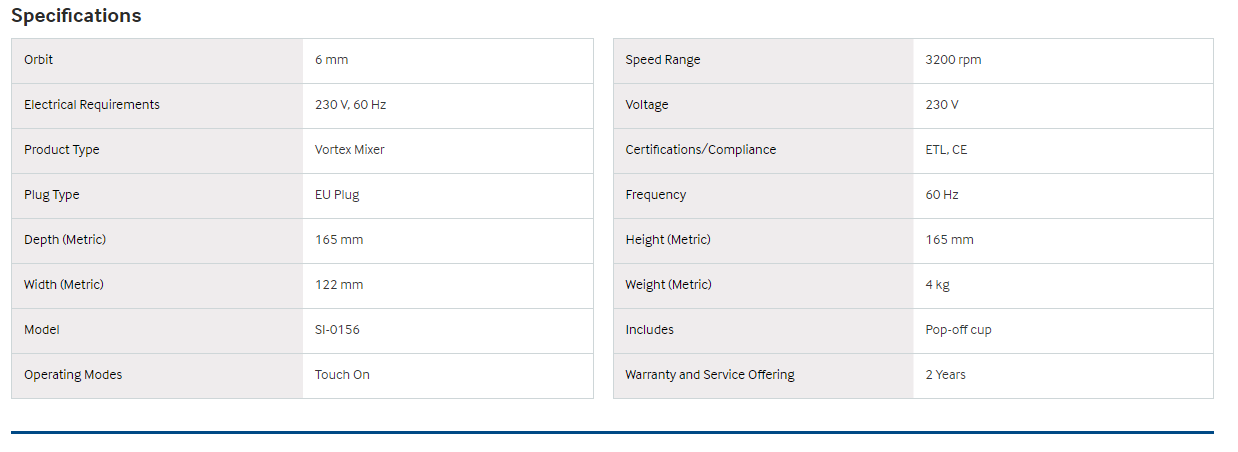This screenshot has width=1238, height=452.
Task: Click the 230 V, 60 Hz value
Action: click(x=350, y=105)
